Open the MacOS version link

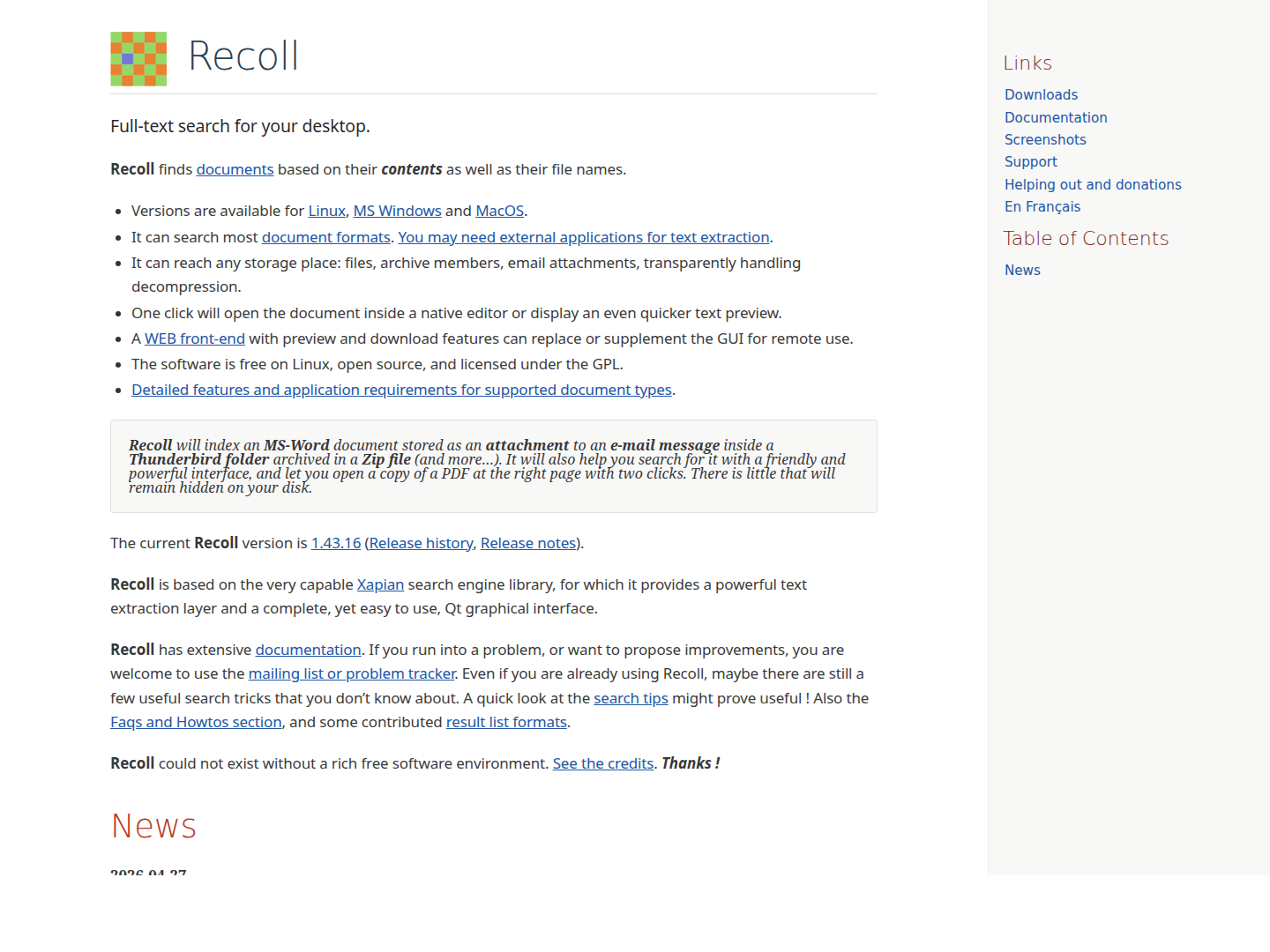[500, 211]
